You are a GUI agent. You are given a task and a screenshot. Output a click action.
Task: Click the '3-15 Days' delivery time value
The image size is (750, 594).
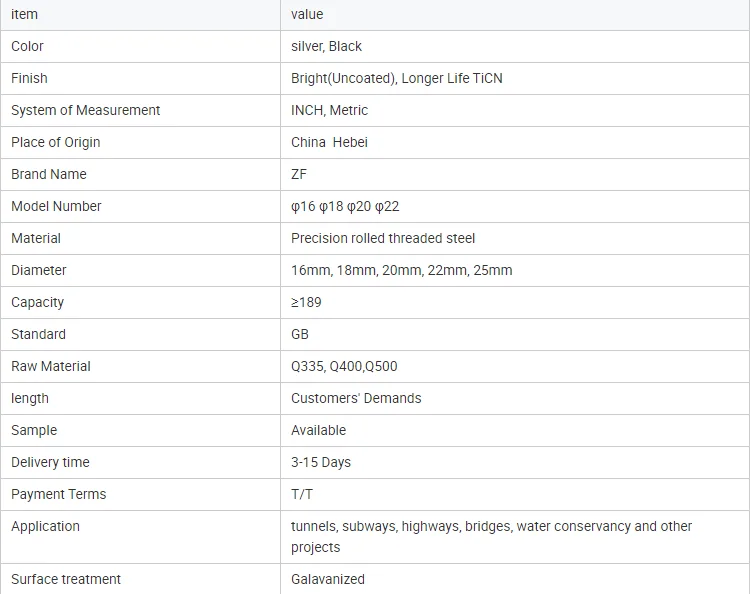pyautogui.click(x=321, y=462)
